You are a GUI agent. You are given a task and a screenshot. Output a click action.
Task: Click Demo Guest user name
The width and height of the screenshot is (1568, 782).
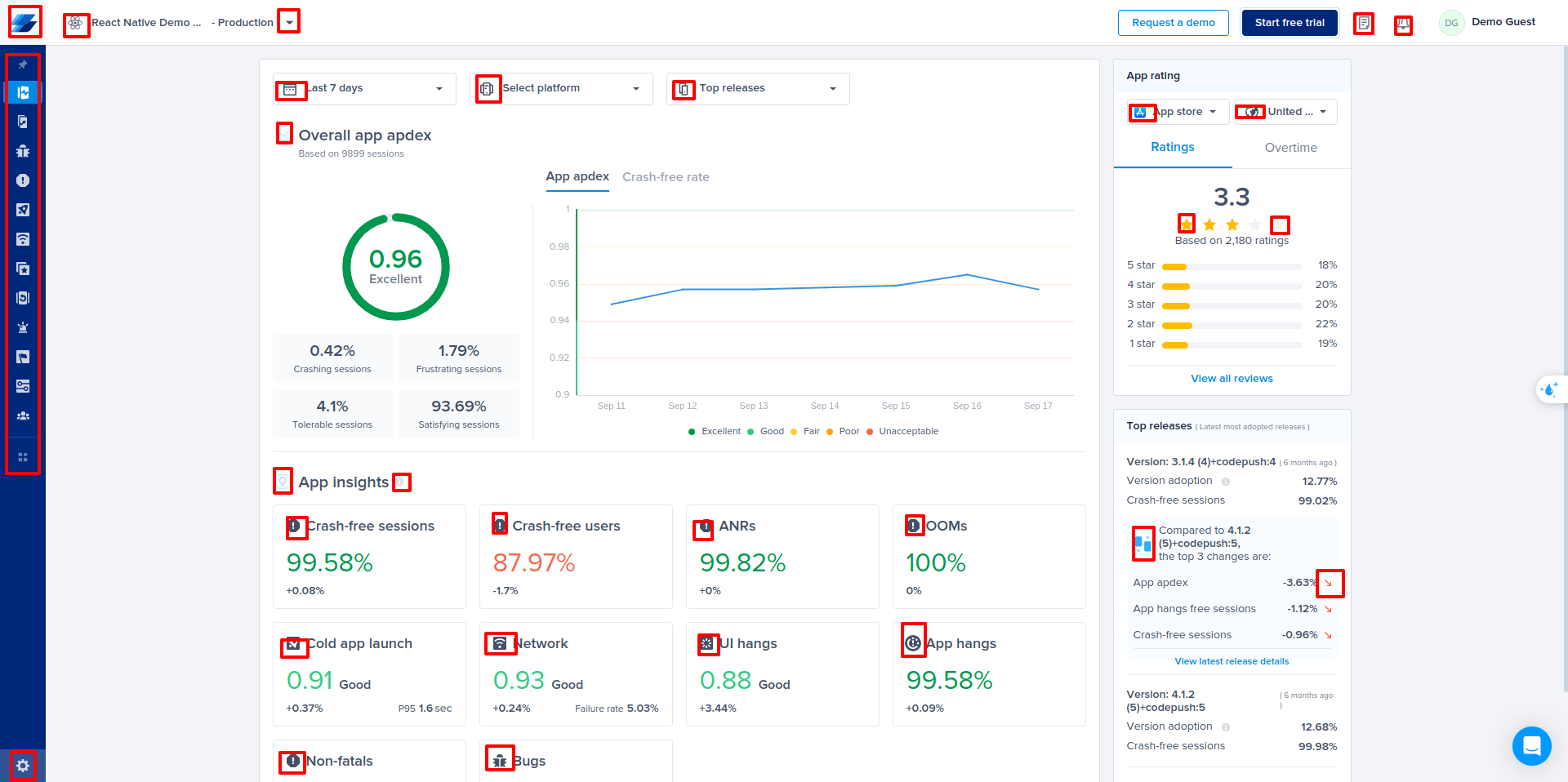tap(1503, 22)
